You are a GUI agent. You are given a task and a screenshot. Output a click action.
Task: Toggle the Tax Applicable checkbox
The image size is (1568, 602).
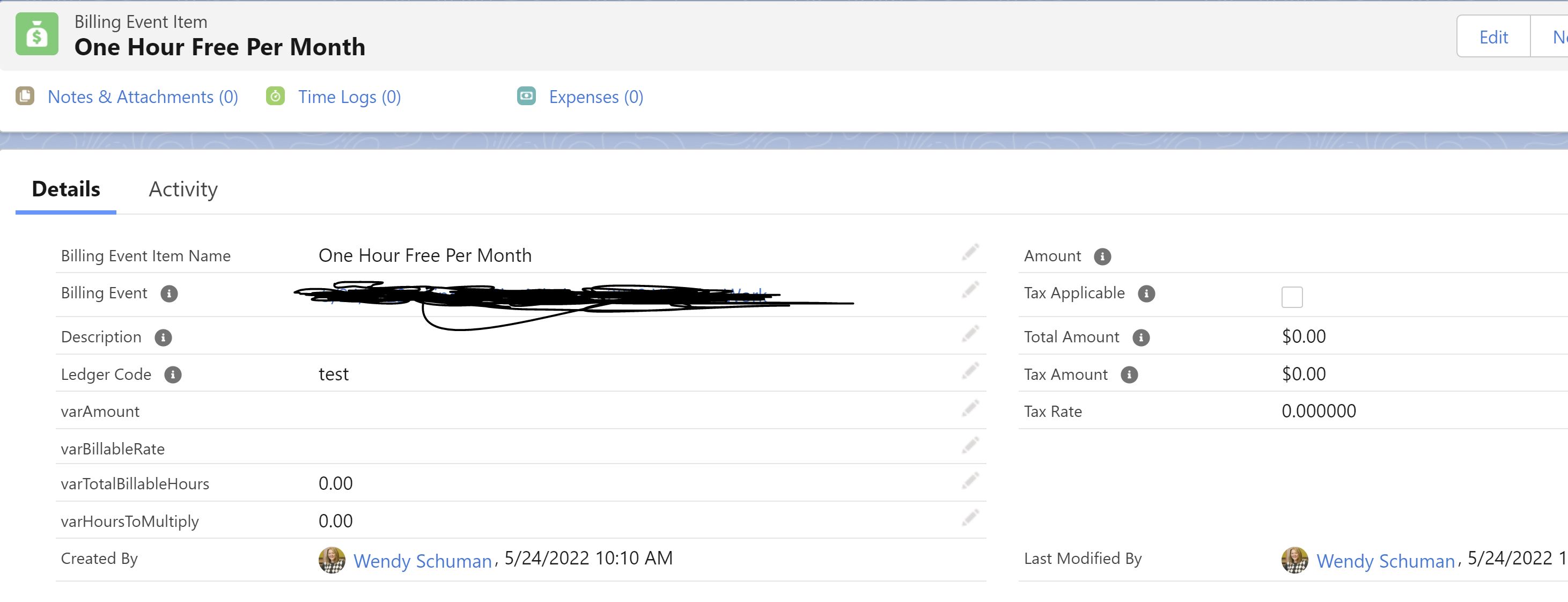tap(1292, 297)
